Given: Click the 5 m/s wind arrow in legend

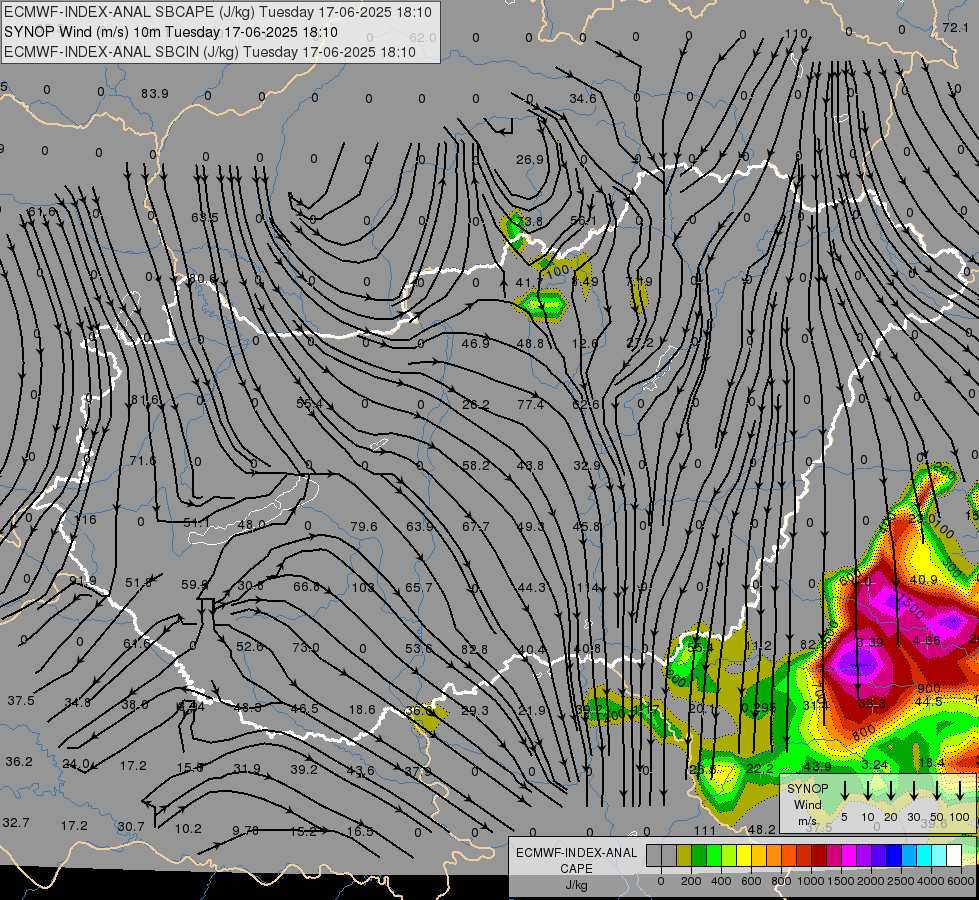Looking at the screenshot, I should (844, 791).
